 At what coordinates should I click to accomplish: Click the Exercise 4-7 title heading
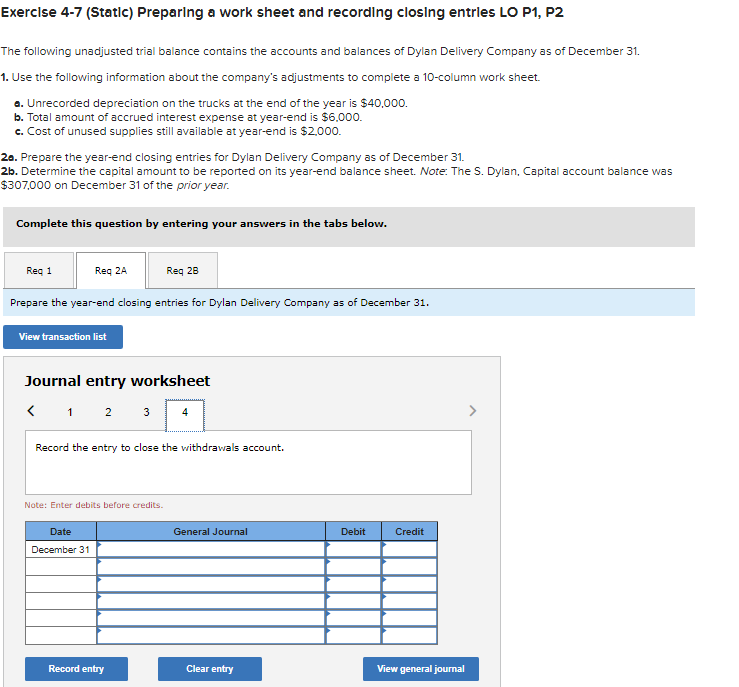point(282,12)
